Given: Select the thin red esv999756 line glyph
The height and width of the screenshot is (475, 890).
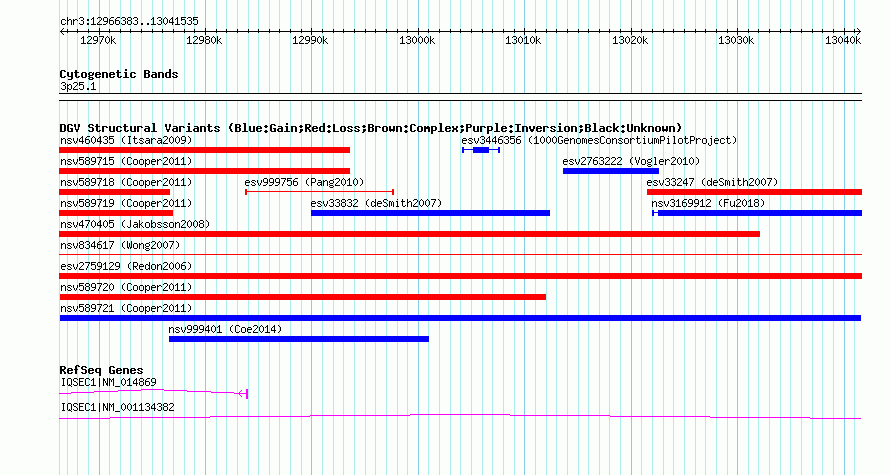Looking at the screenshot, I should [320, 192].
